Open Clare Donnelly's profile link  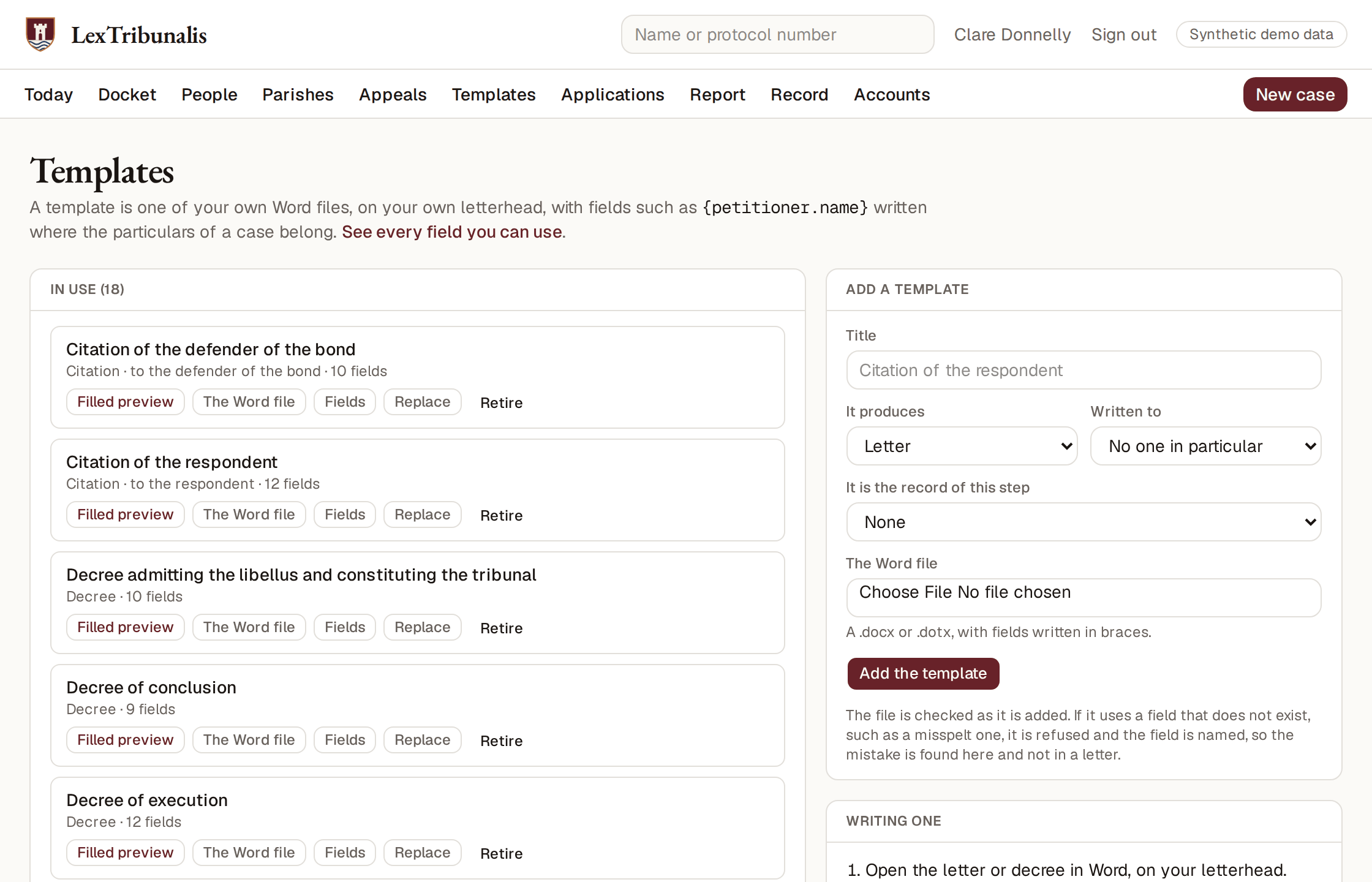1012,34
